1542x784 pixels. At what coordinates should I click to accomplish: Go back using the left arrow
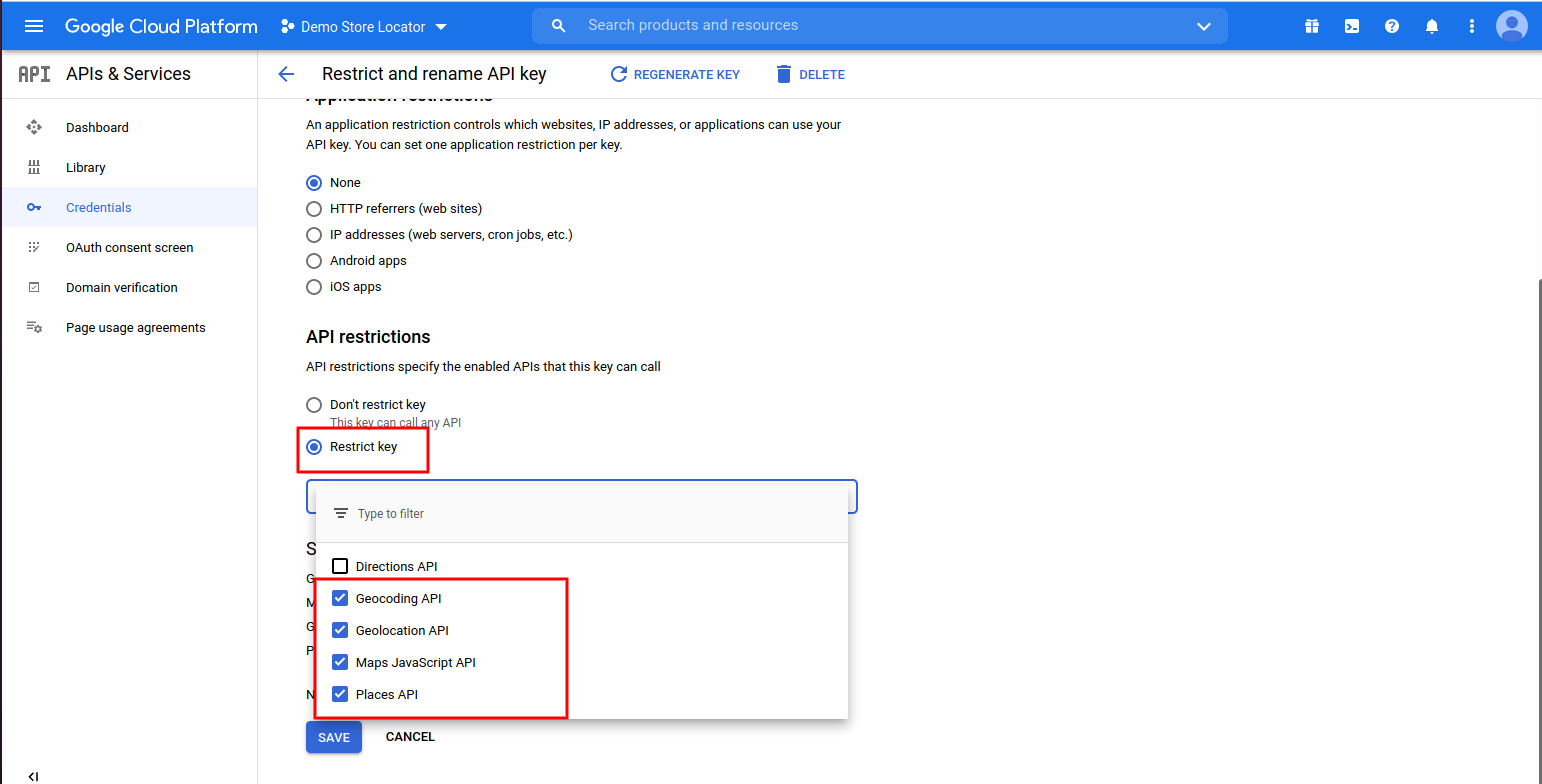286,74
